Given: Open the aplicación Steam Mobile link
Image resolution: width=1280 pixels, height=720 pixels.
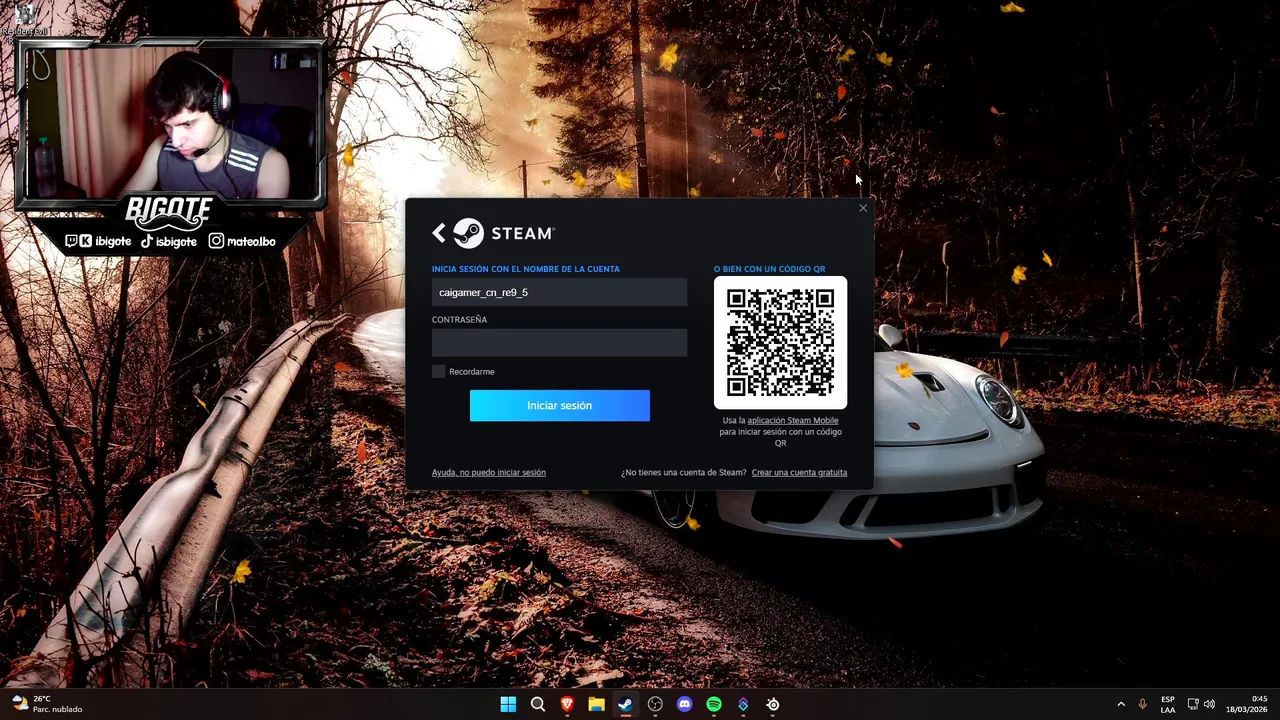Looking at the screenshot, I should (x=793, y=420).
